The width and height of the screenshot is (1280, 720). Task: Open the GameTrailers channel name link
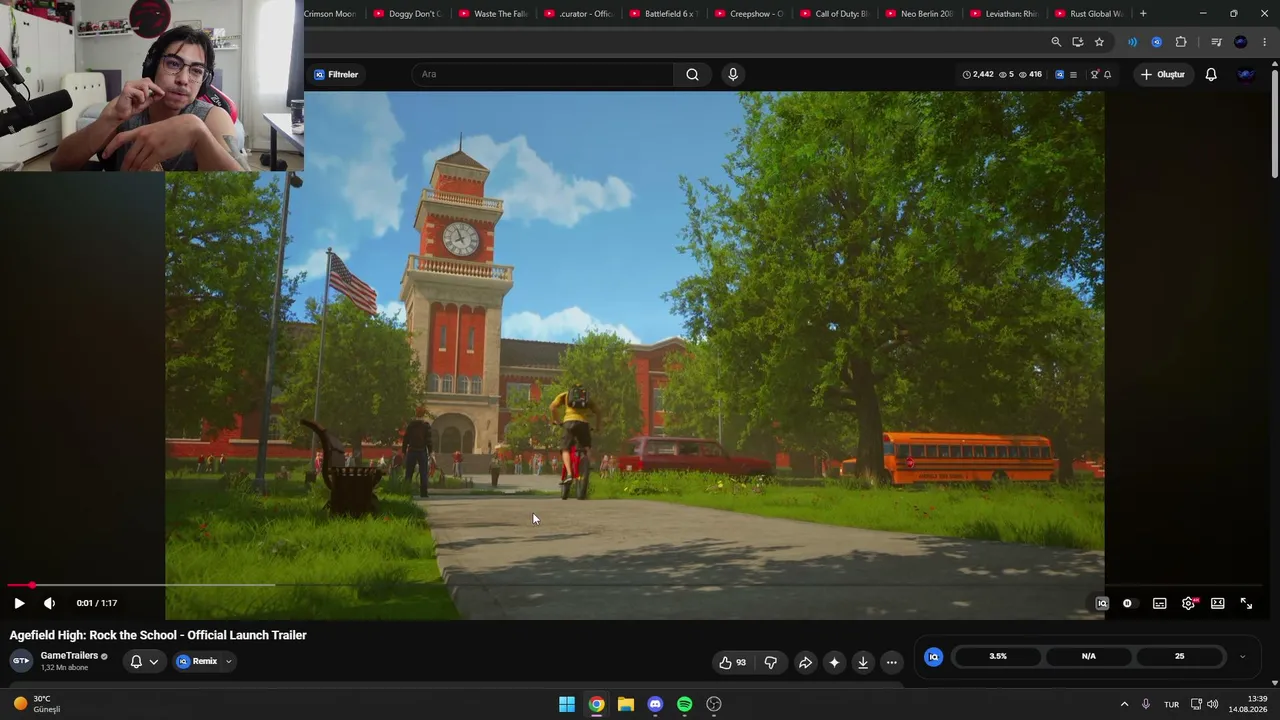69,656
